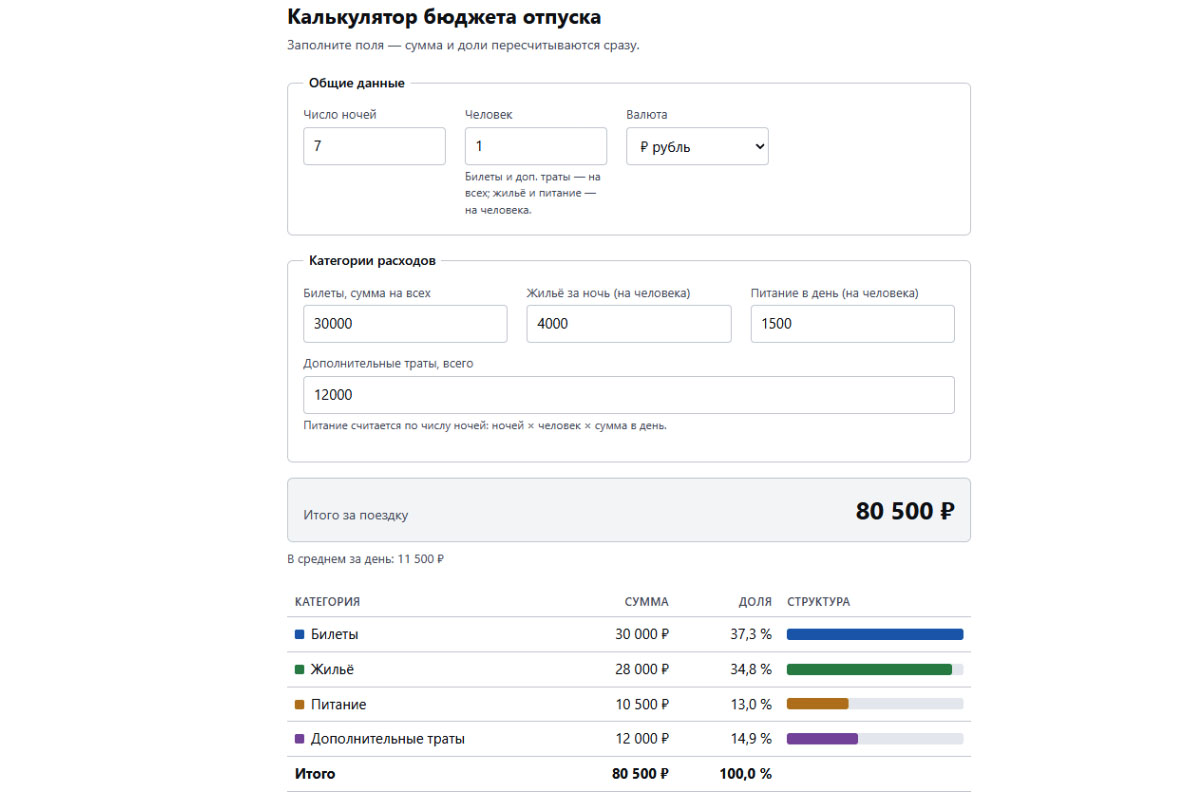Screen dimensions: 1200x800
Task: Click the Дополнительные траты structure bar
Action: pos(875,739)
